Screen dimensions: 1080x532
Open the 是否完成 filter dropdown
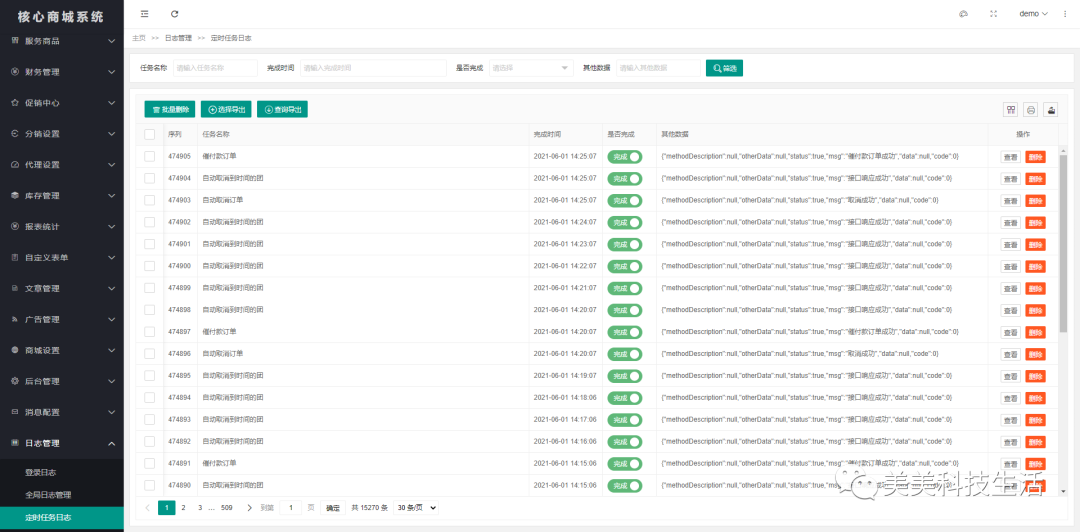point(531,68)
